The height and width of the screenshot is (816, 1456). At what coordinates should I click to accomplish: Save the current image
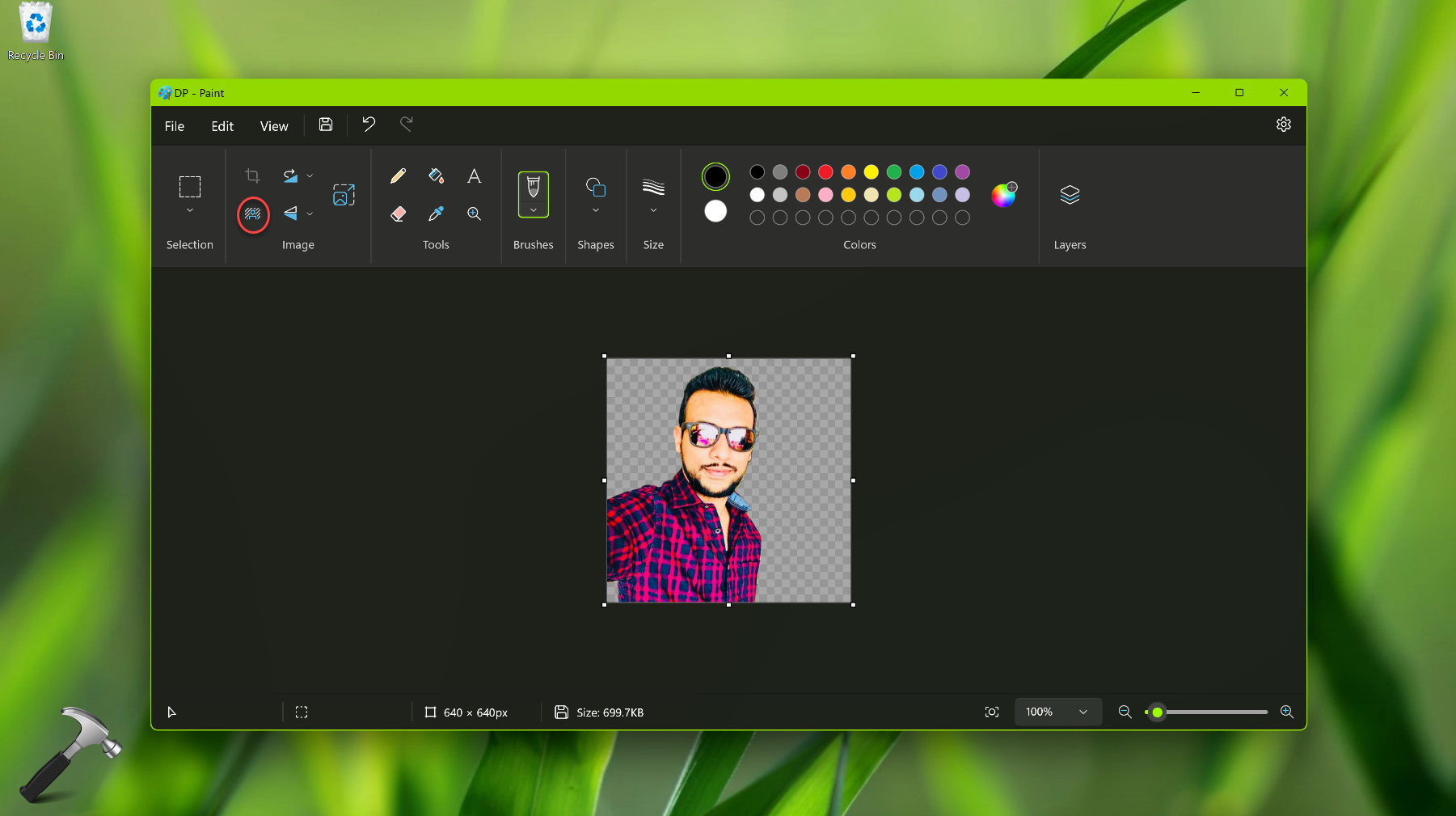325,125
